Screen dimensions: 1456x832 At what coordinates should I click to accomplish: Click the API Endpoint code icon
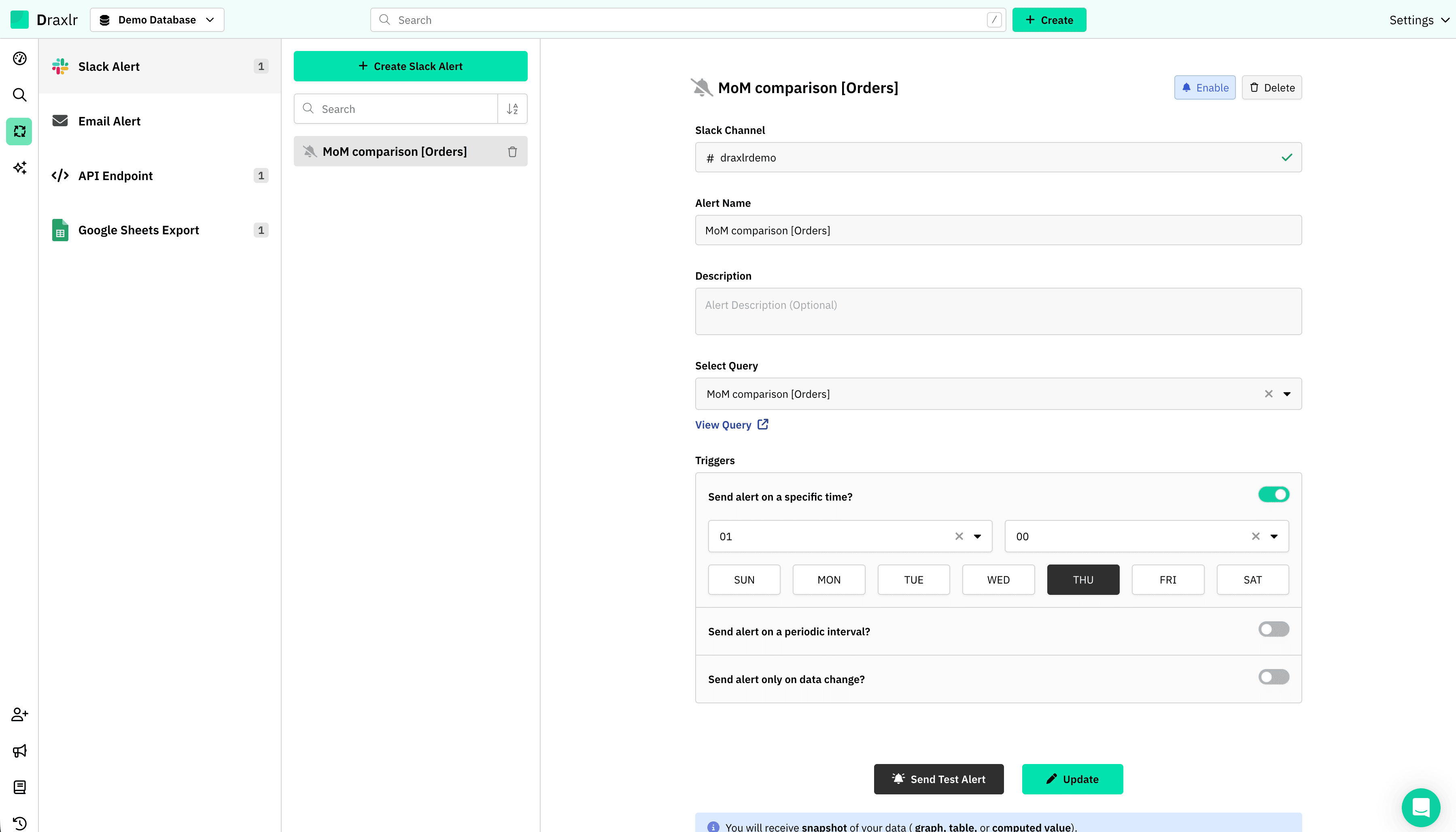click(x=60, y=176)
